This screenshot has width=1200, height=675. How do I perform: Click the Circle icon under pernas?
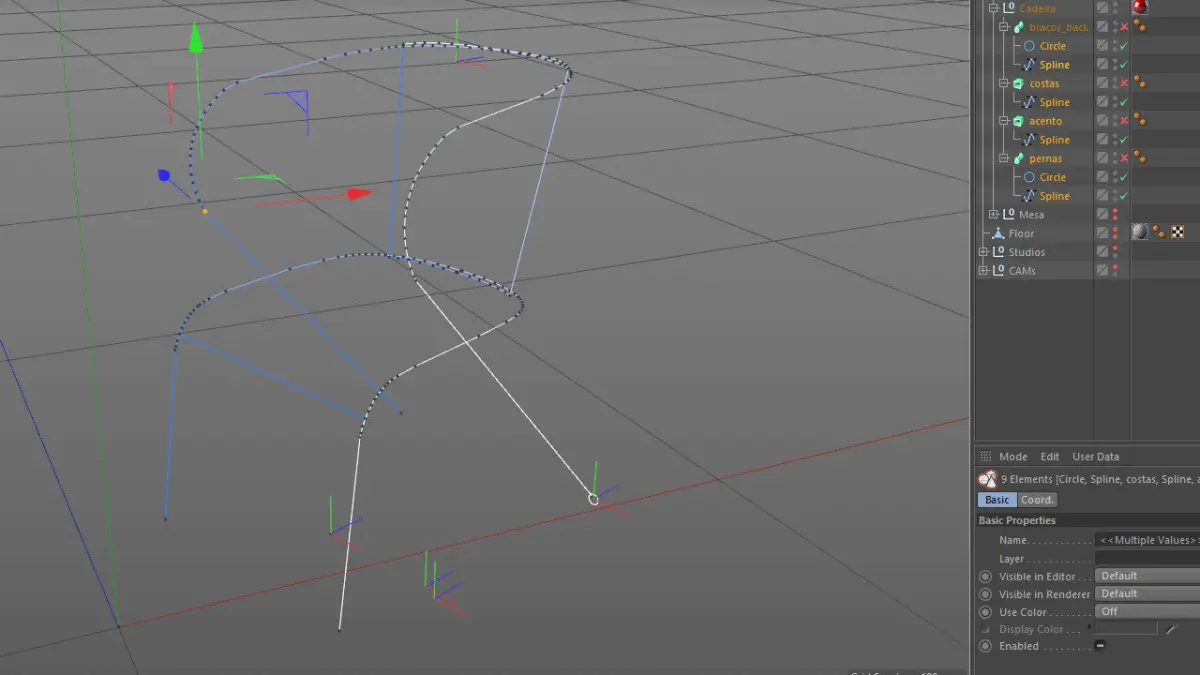point(1029,177)
